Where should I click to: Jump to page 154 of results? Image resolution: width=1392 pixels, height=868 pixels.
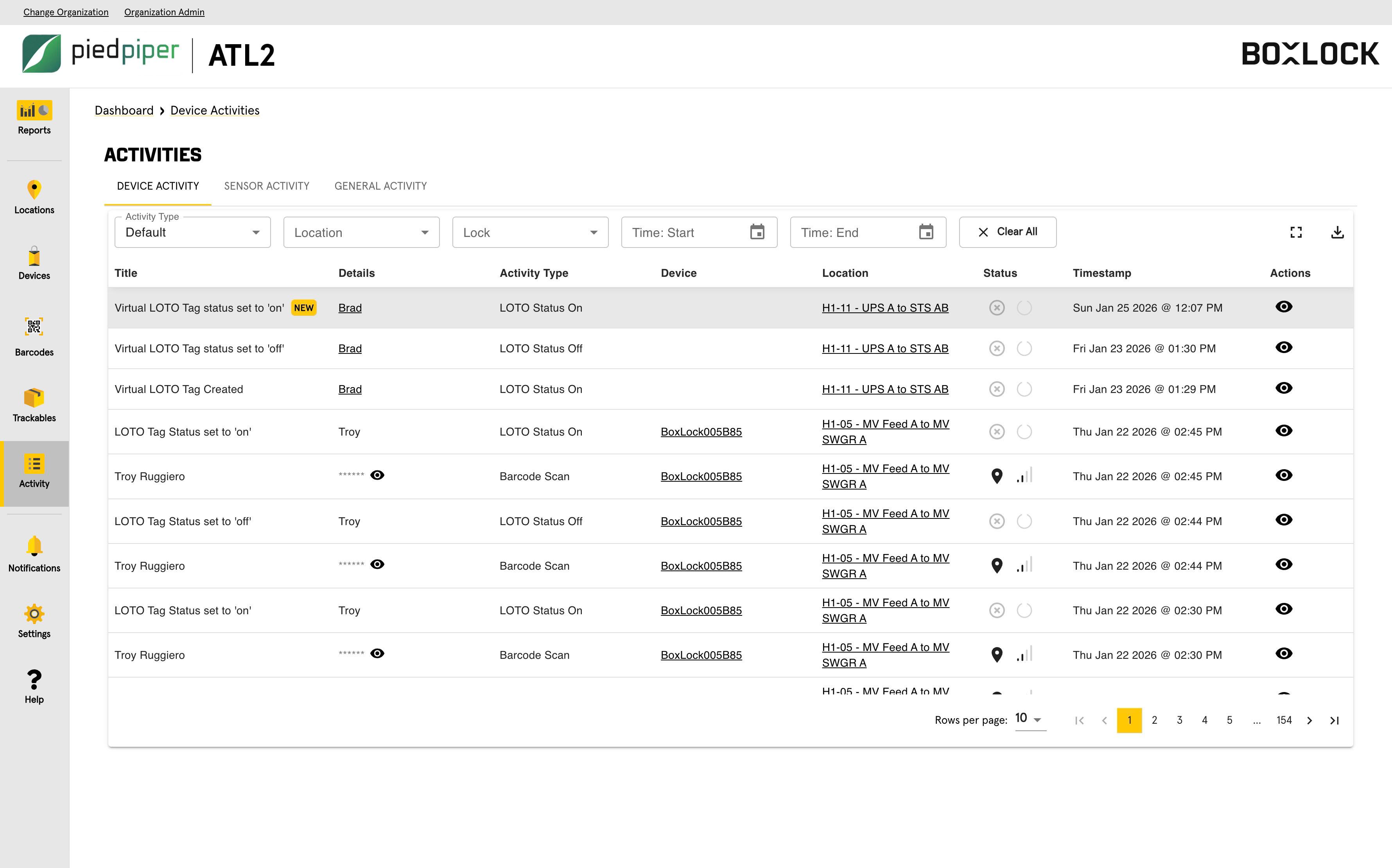click(x=1284, y=720)
